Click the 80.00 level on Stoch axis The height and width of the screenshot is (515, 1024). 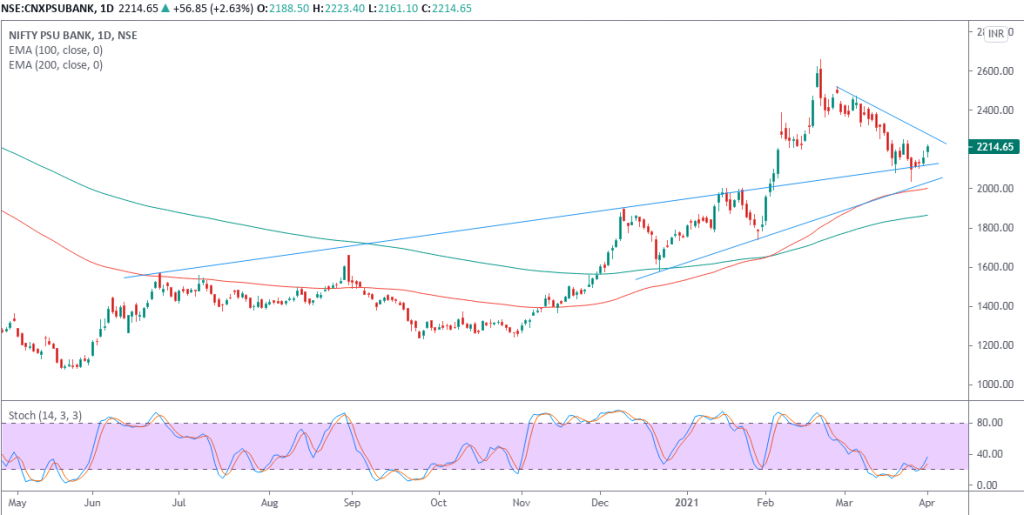990,423
